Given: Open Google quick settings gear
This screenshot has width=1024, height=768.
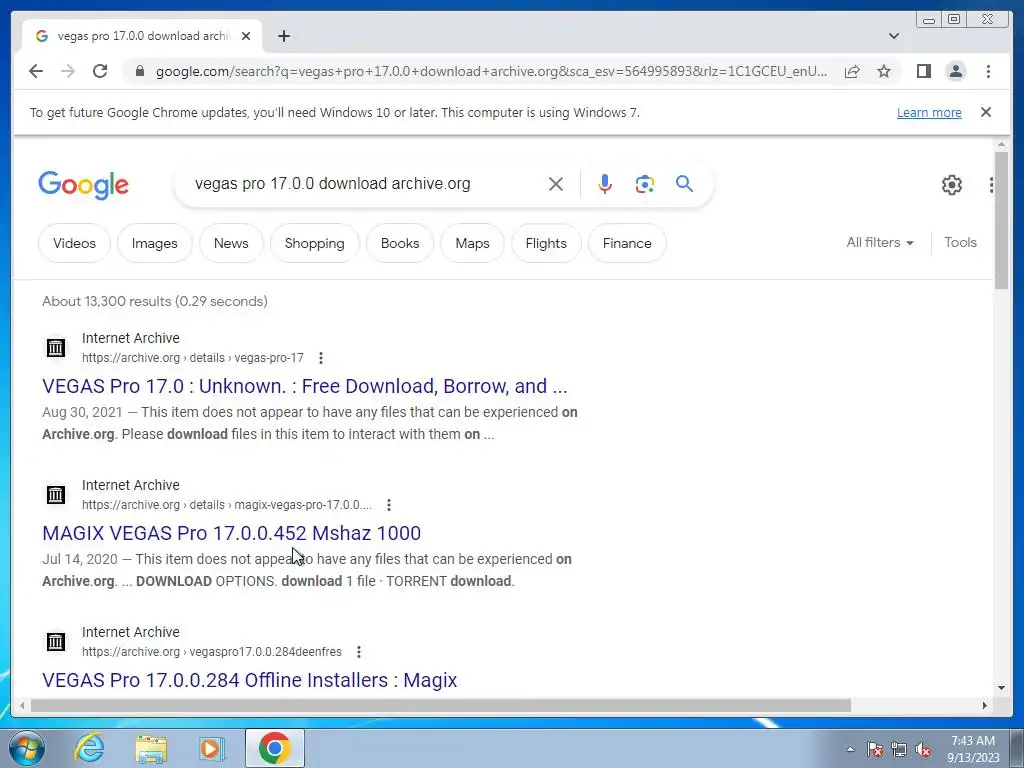Looking at the screenshot, I should [x=952, y=185].
